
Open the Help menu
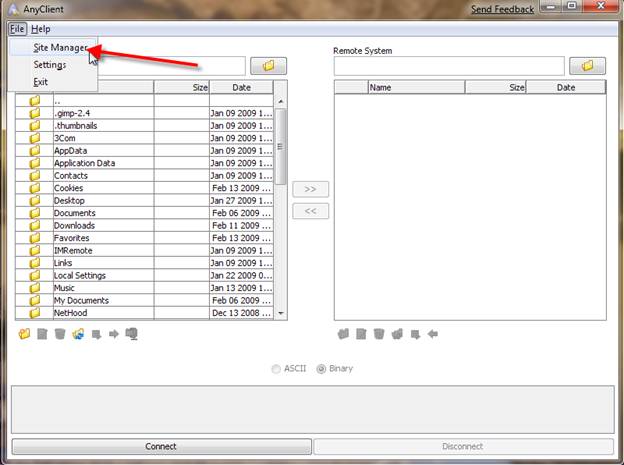[x=41, y=29]
